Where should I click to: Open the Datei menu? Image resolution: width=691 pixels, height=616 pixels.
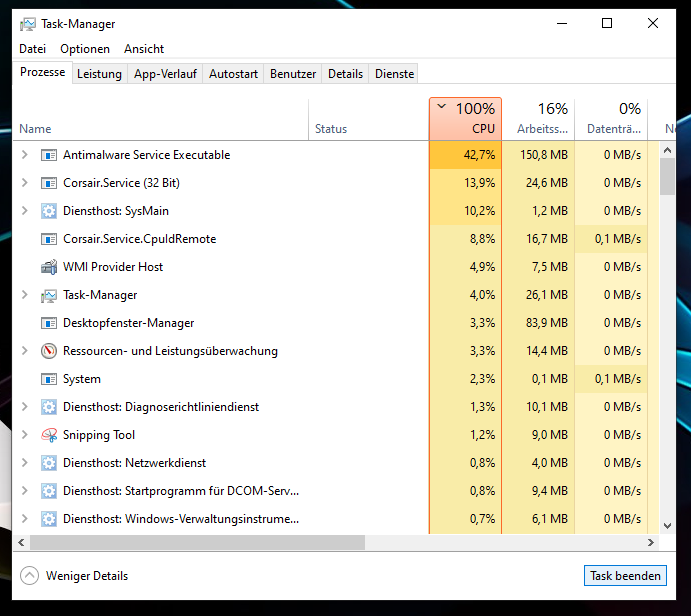(33, 49)
